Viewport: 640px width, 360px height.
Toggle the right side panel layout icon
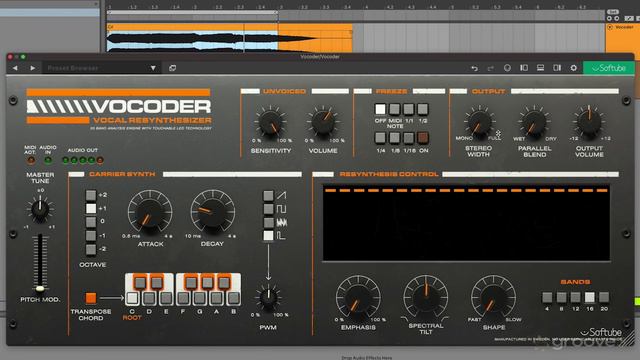557,68
